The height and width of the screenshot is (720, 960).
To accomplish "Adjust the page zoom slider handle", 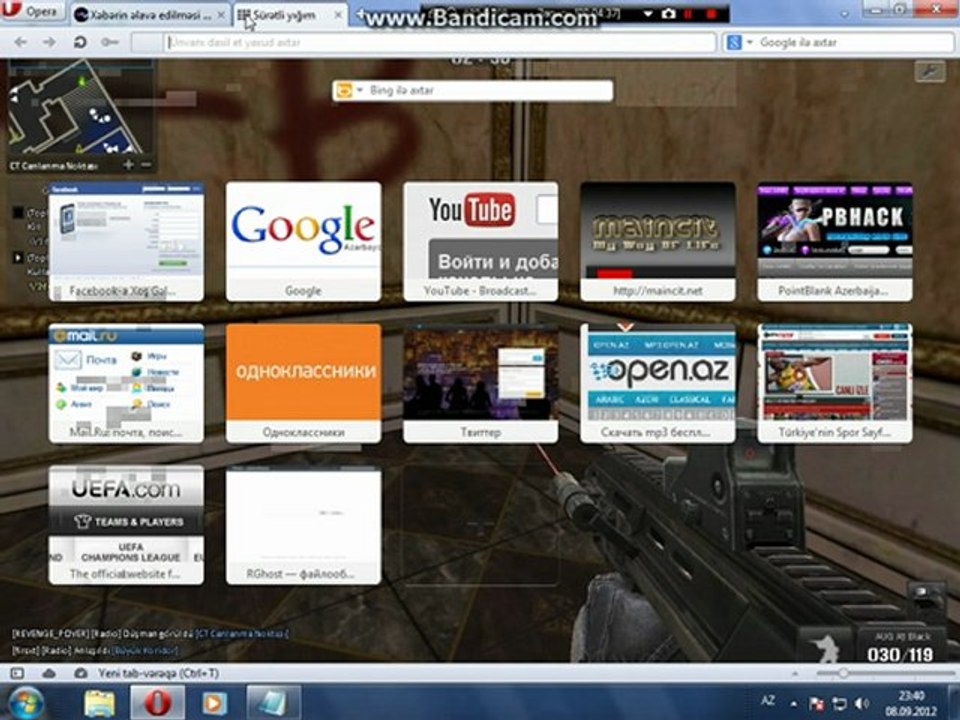I will [x=843, y=673].
